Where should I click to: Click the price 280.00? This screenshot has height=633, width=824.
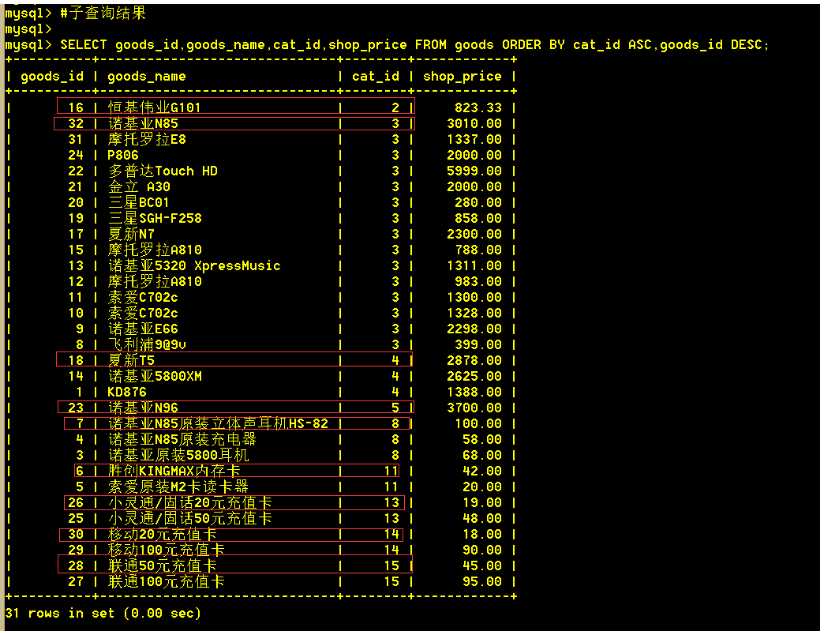pos(478,202)
